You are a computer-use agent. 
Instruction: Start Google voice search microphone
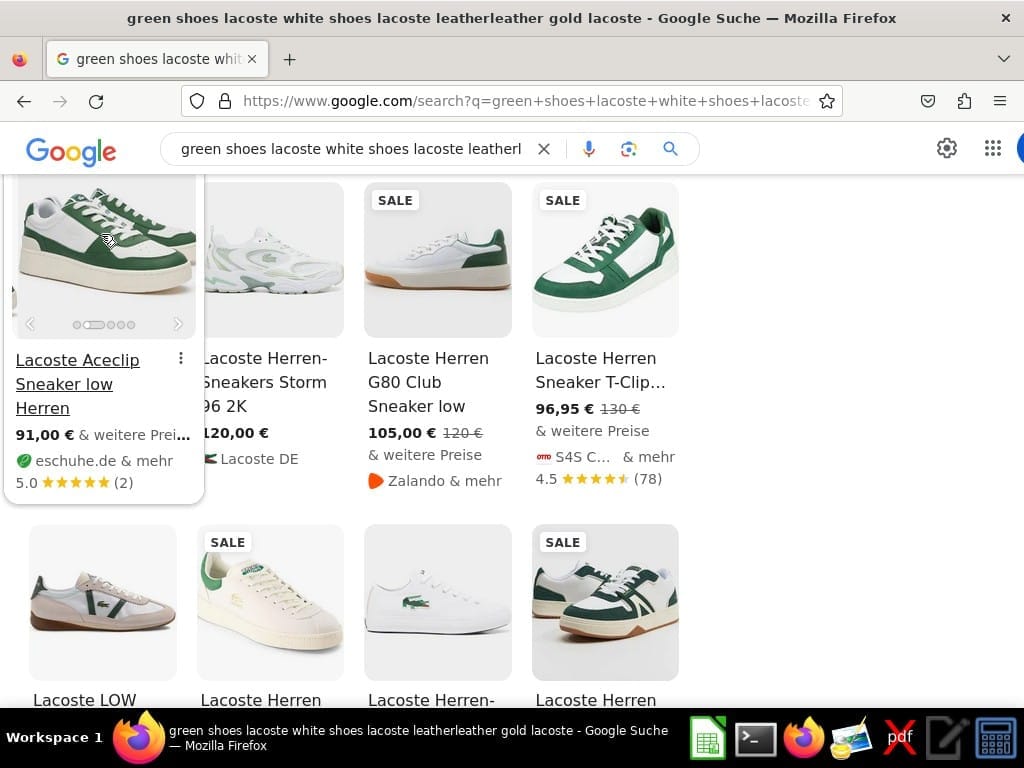tap(588, 149)
